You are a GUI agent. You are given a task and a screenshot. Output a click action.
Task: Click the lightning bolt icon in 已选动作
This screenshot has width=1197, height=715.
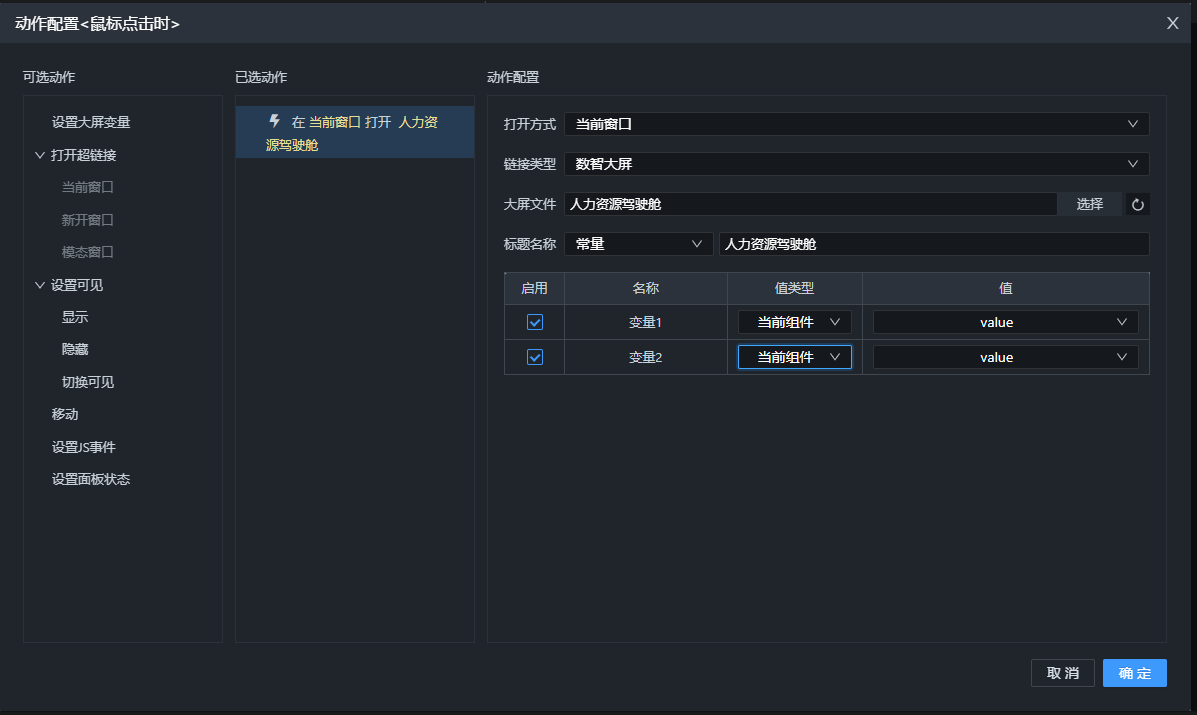point(275,121)
